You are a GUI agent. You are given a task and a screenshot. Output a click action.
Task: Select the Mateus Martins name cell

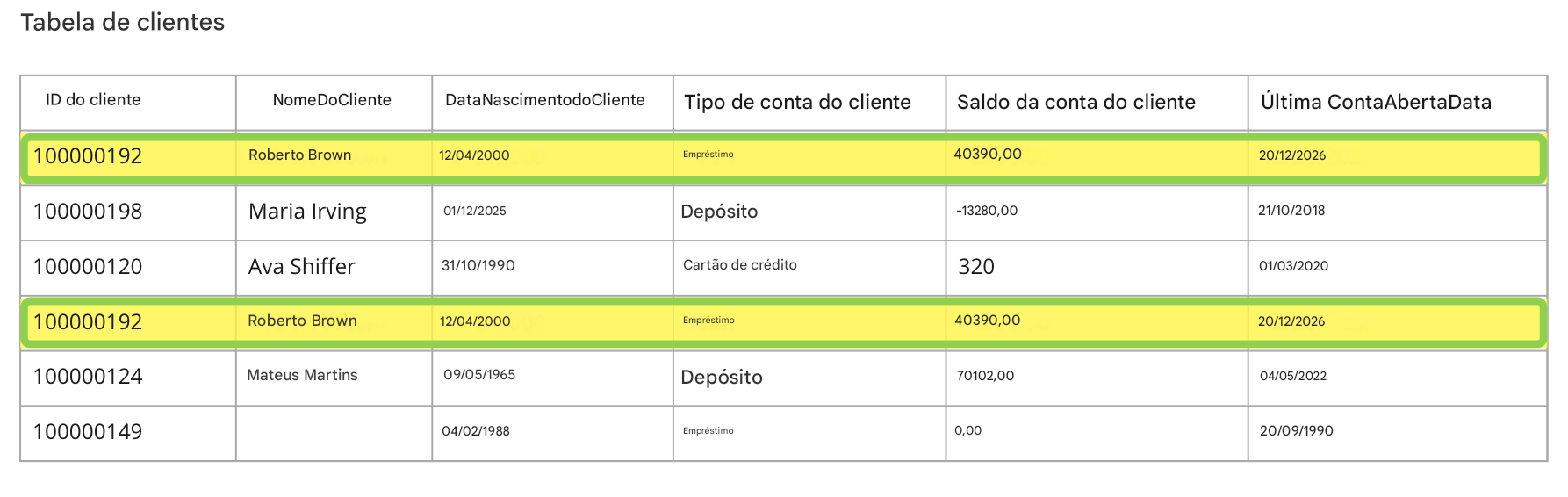(302, 376)
